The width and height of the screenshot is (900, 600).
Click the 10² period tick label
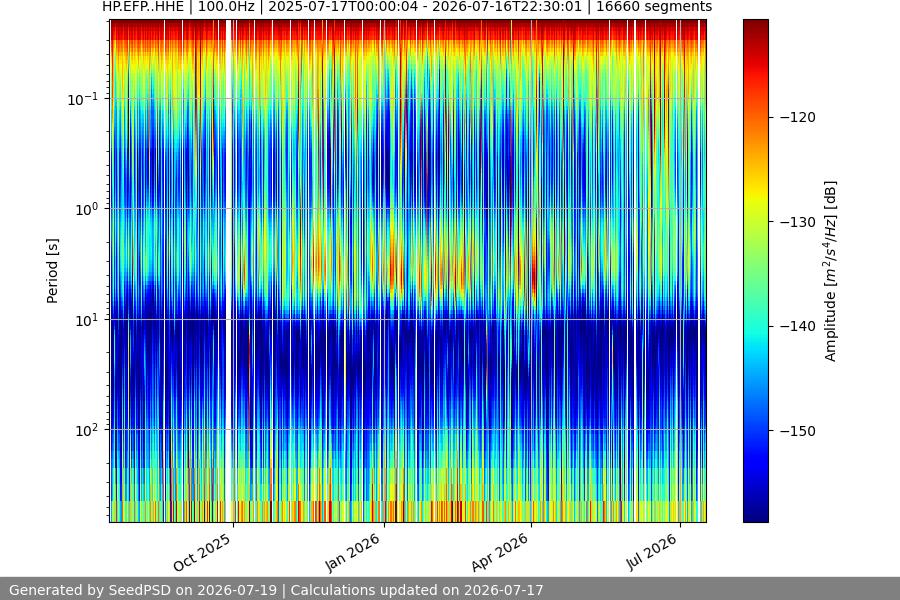(87, 430)
